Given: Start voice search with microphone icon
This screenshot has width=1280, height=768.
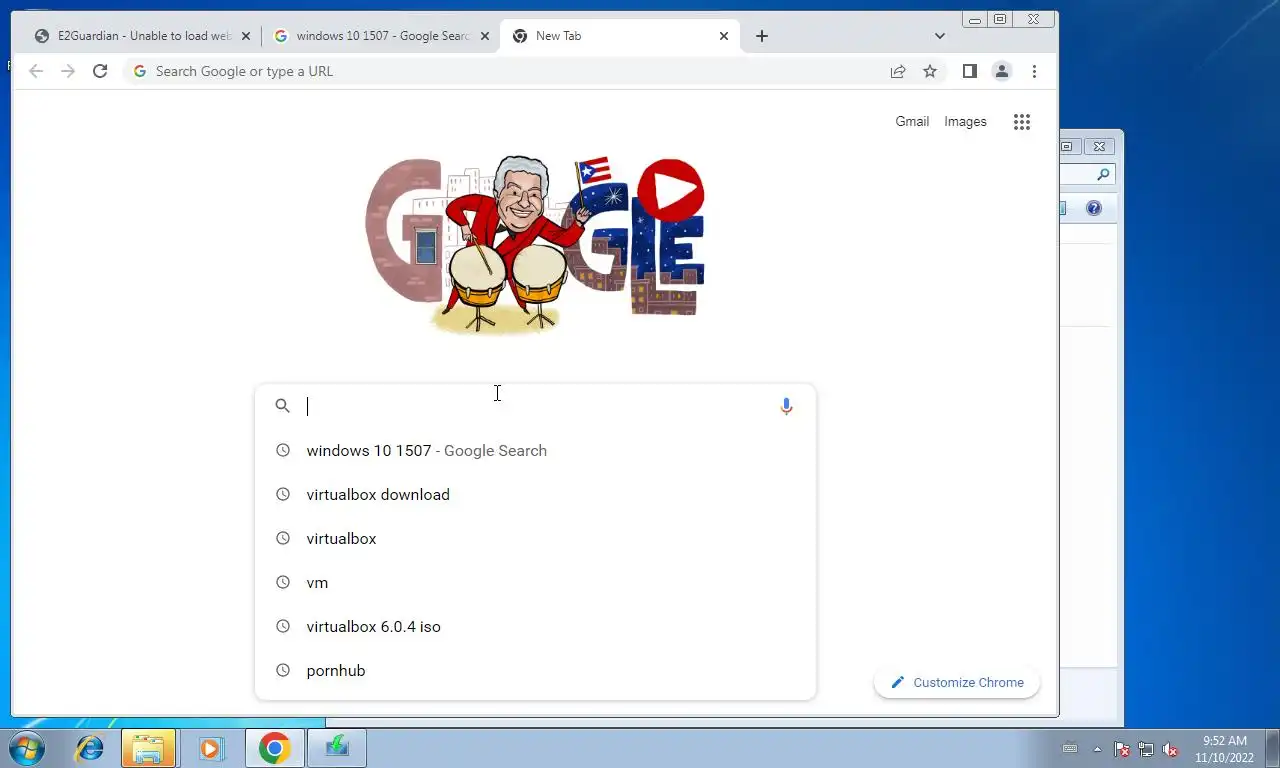Looking at the screenshot, I should point(786,406).
